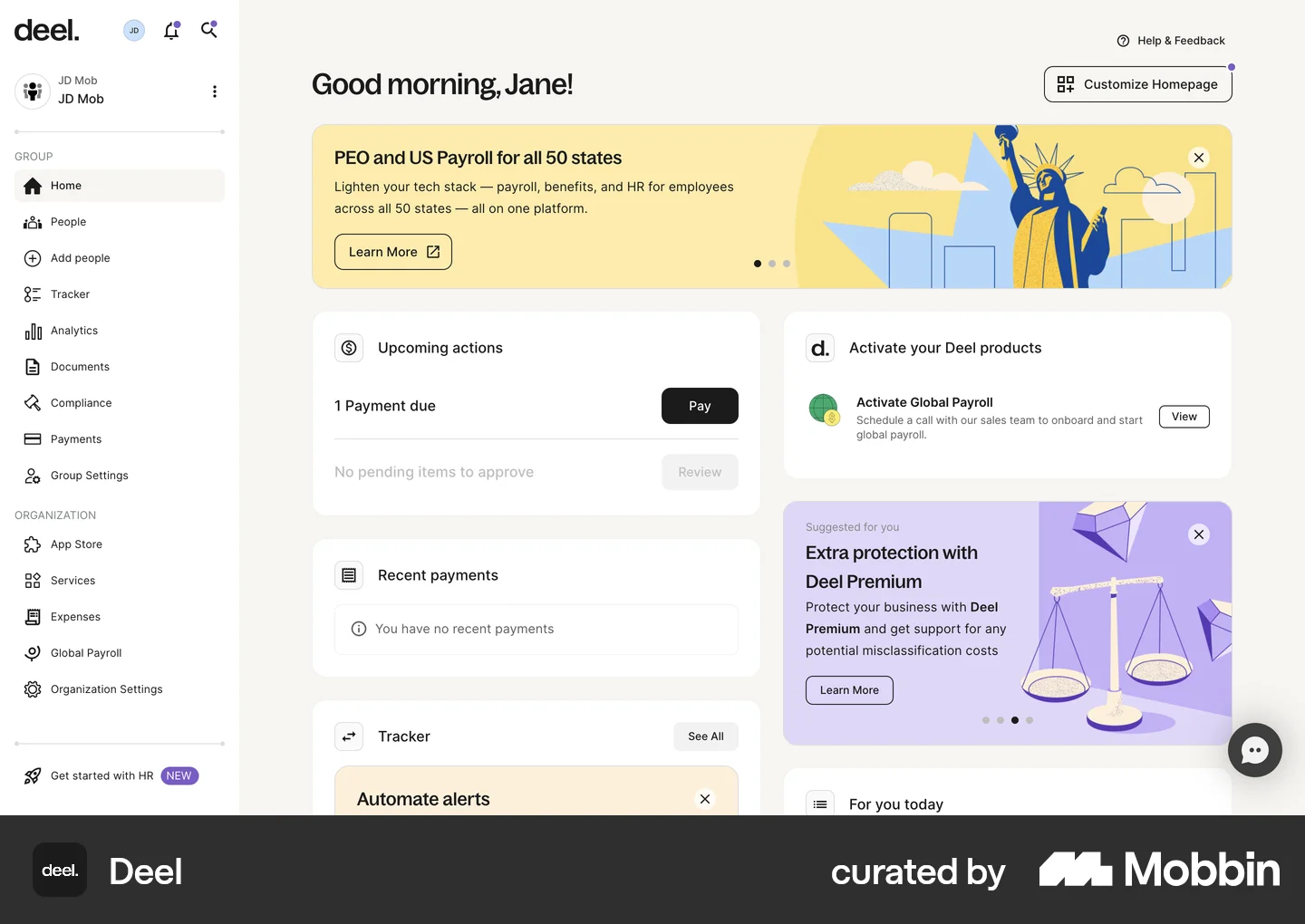The height and width of the screenshot is (924, 1305).
Task: Click the Services grid icon
Action: coord(33,581)
